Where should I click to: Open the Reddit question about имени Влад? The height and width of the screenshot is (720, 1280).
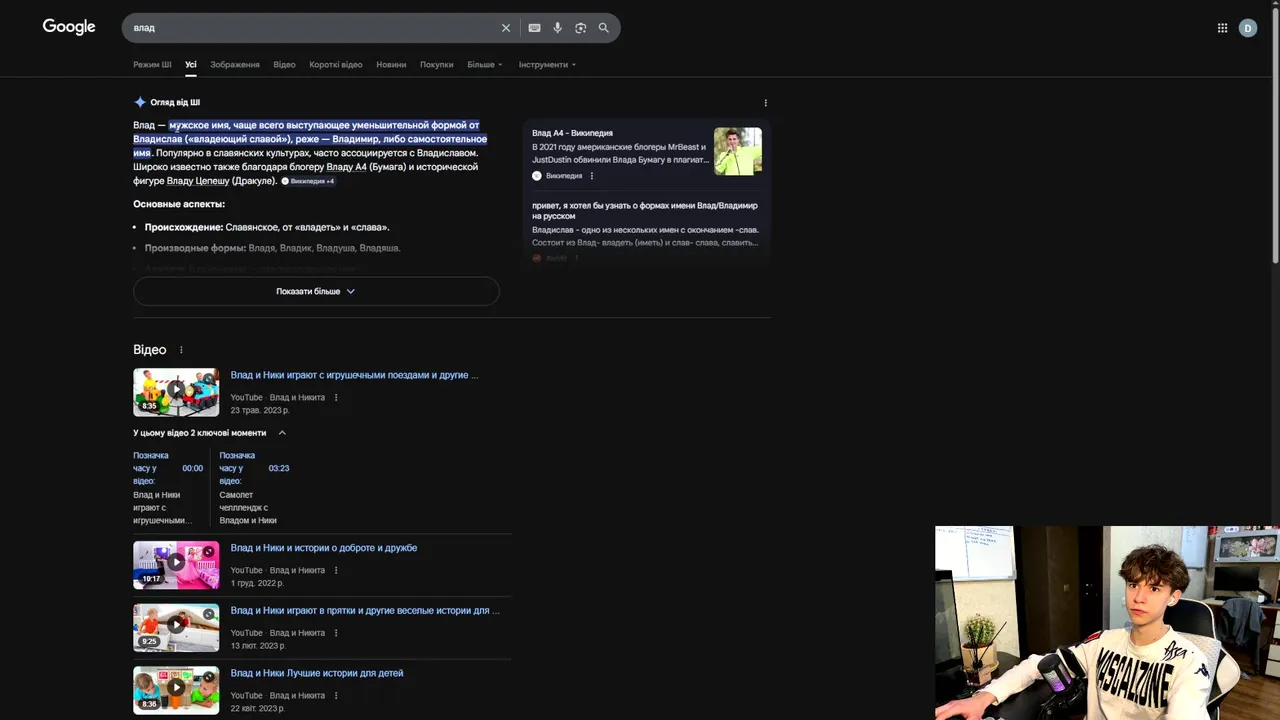(646, 210)
